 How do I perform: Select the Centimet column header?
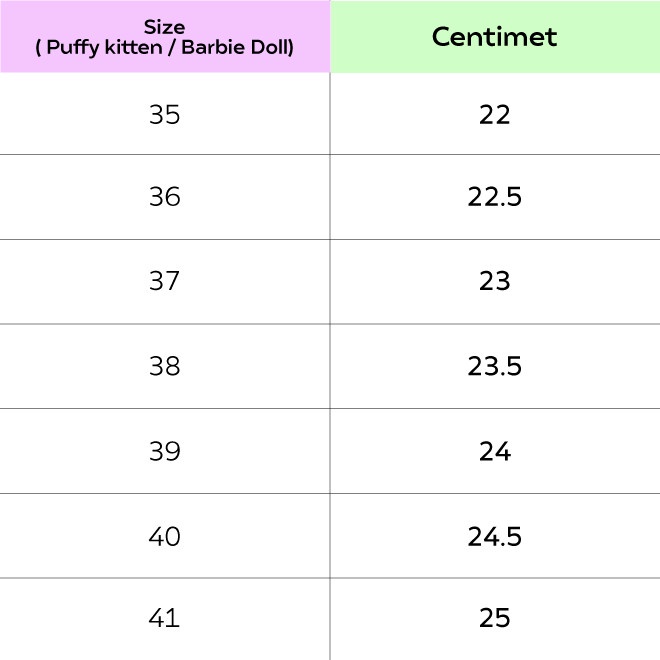coord(494,37)
